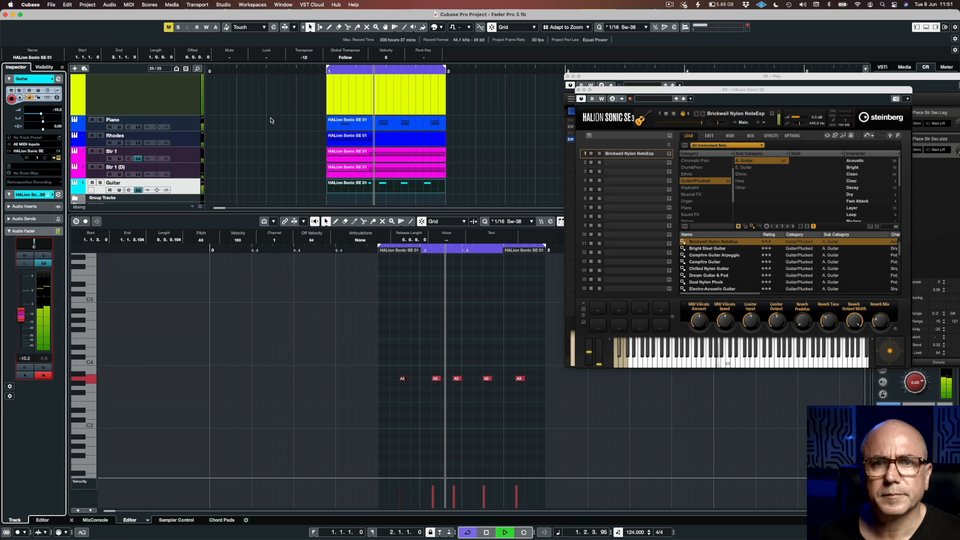Click the Record button in transport bar
Screen dimensions: 960x540
click(x=523, y=532)
